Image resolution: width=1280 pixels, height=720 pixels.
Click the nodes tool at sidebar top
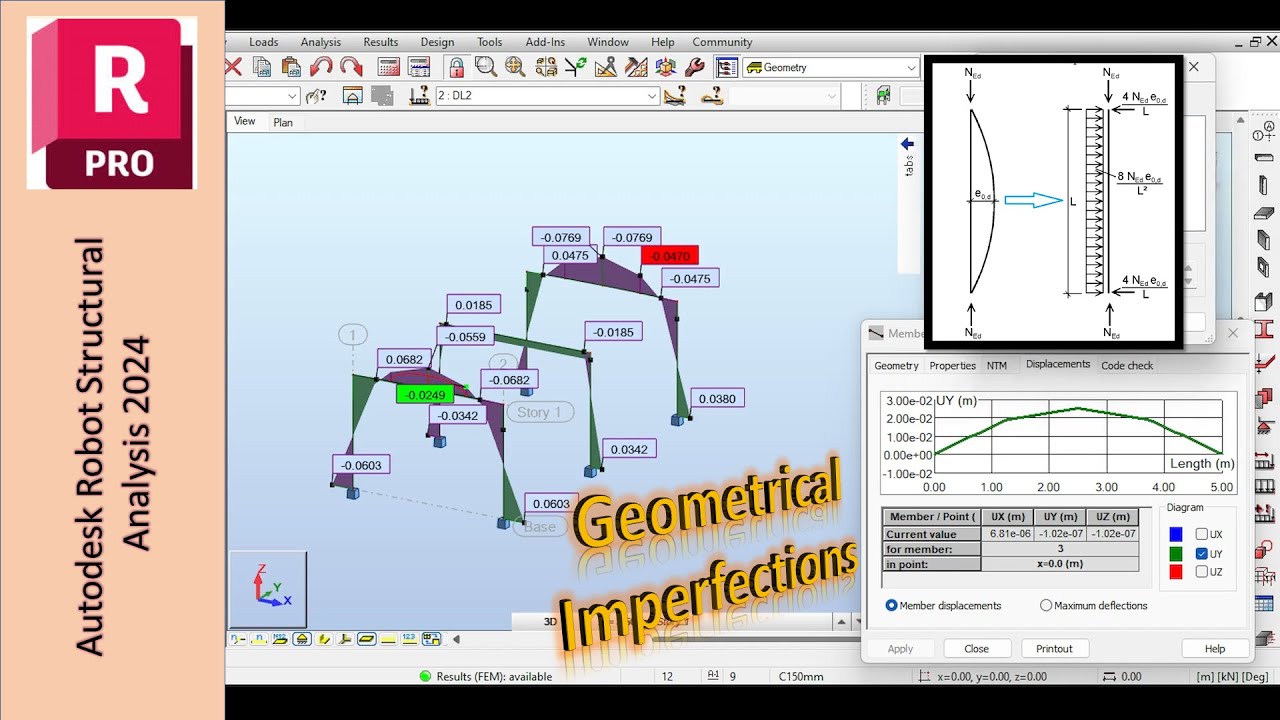(x=1264, y=132)
